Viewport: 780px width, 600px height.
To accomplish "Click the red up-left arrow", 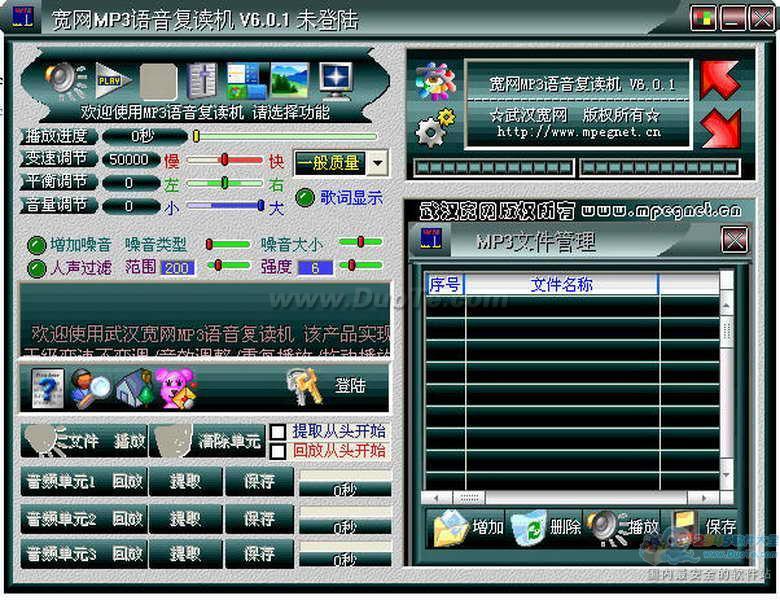I will pos(719,80).
